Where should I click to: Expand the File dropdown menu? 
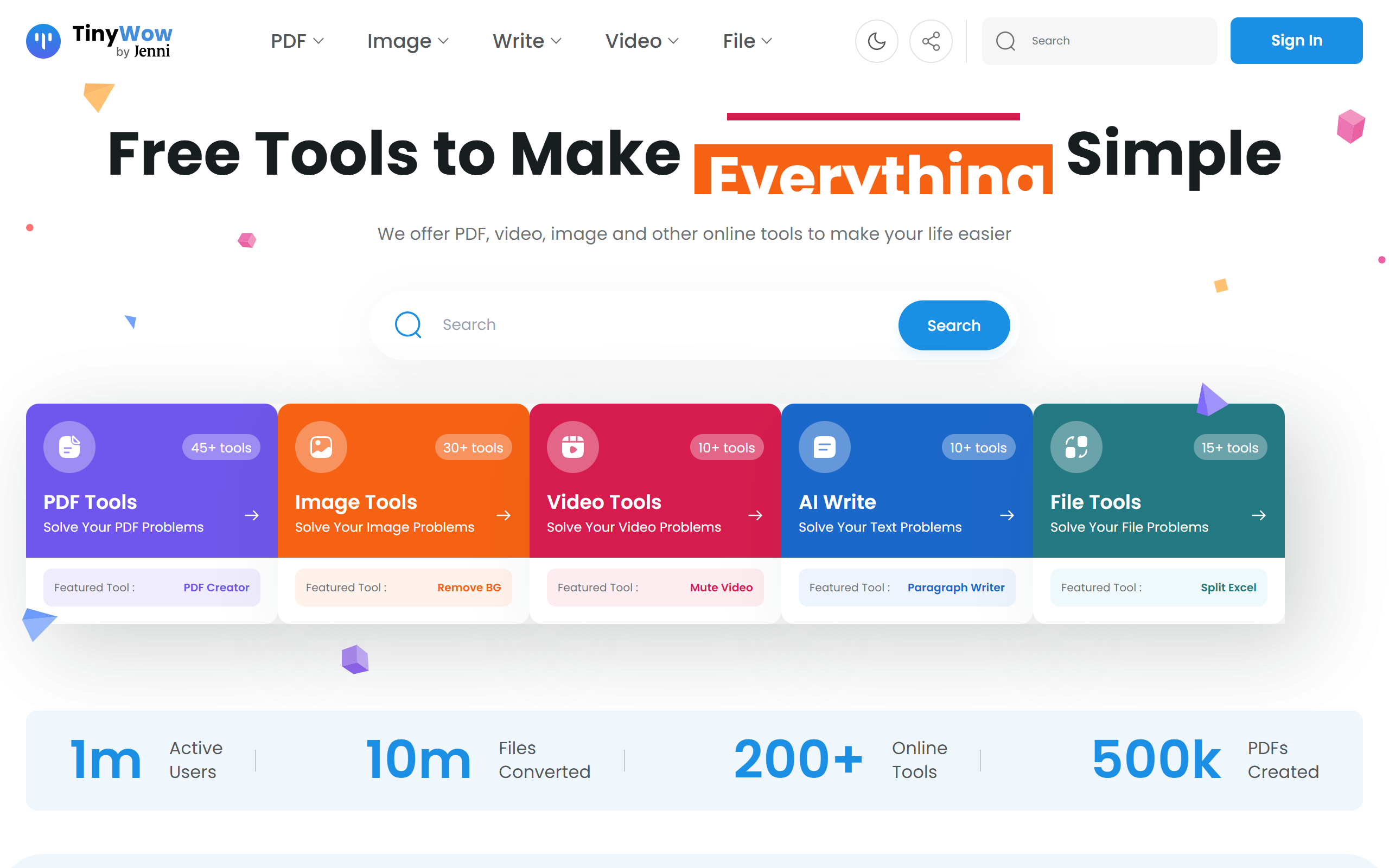[747, 41]
